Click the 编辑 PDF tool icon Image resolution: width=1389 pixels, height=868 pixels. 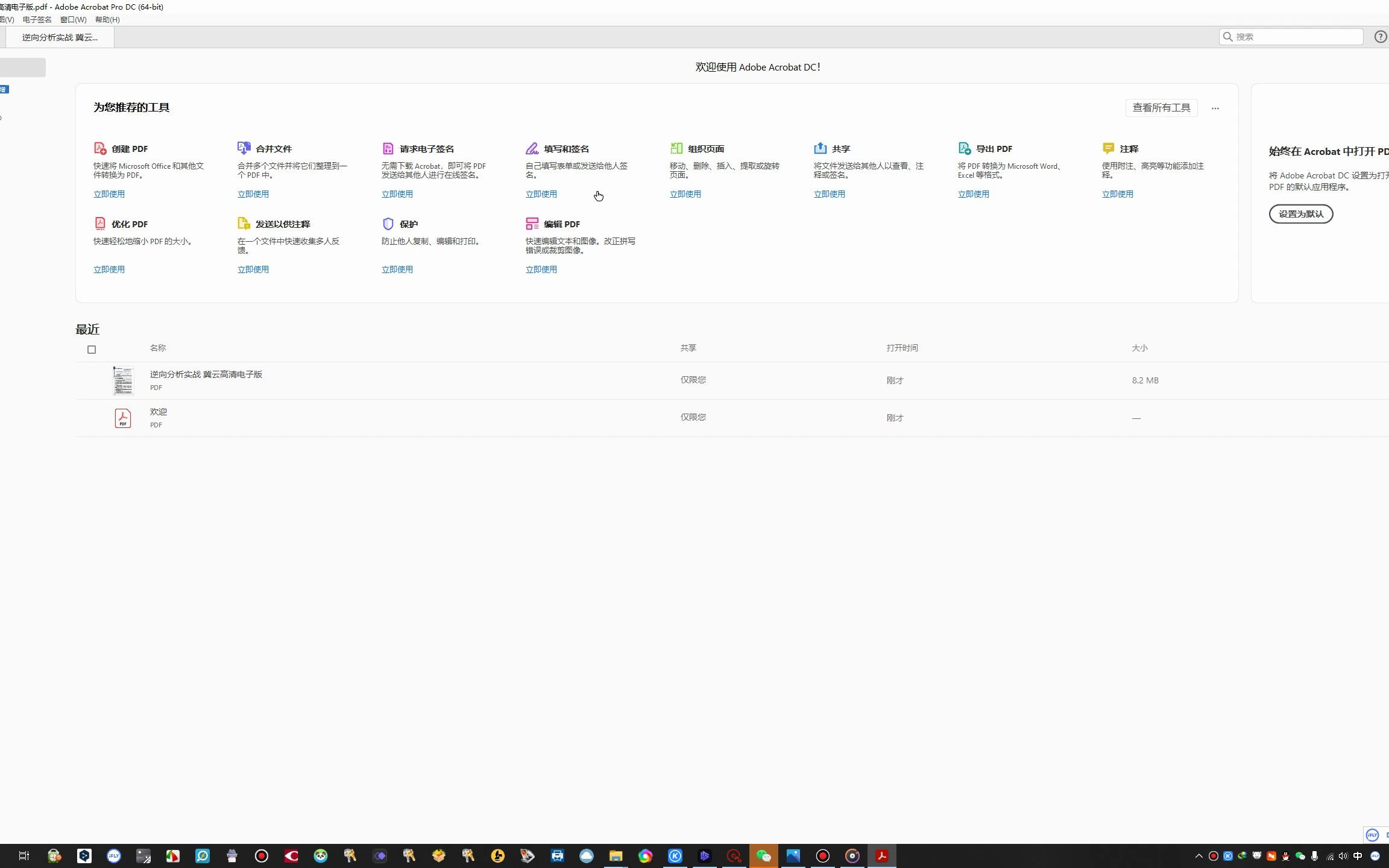click(x=532, y=224)
